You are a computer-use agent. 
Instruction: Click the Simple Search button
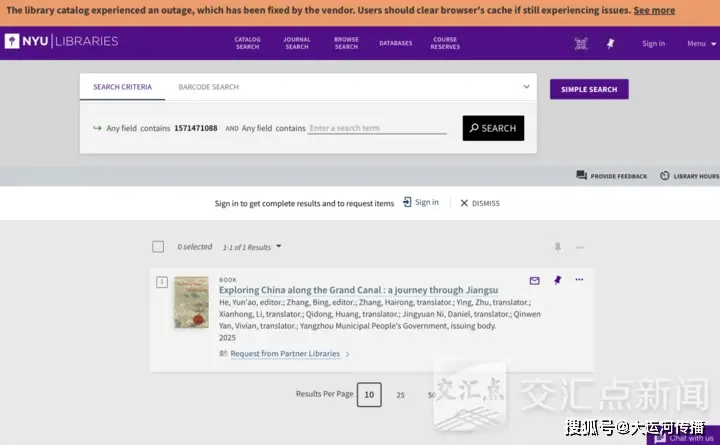click(589, 89)
